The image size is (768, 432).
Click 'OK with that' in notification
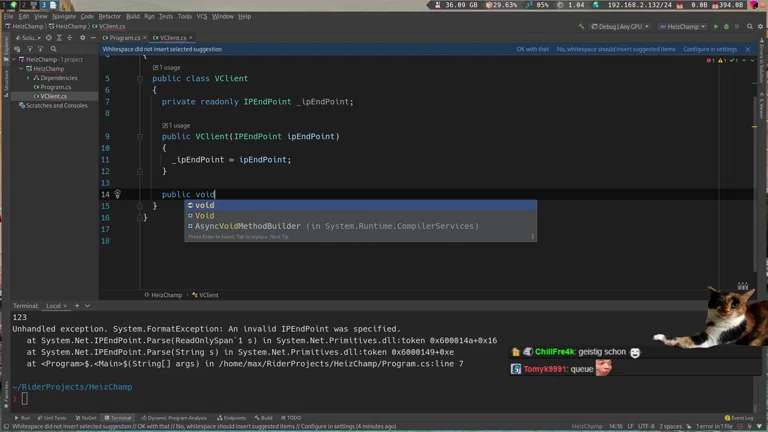tap(532, 49)
